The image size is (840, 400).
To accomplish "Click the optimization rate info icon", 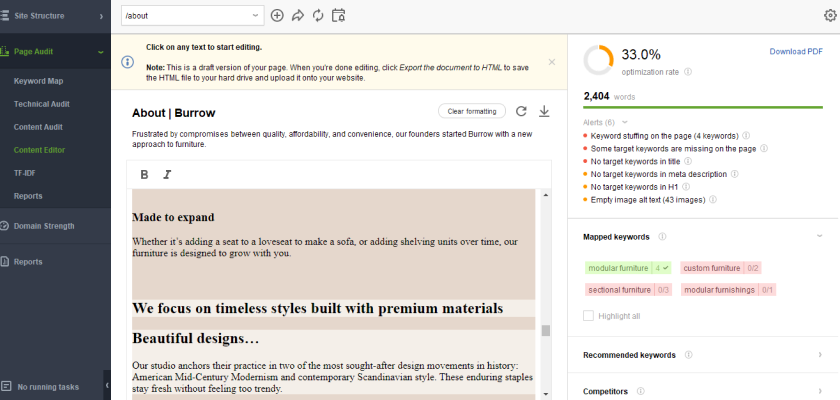I will click(688, 72).
